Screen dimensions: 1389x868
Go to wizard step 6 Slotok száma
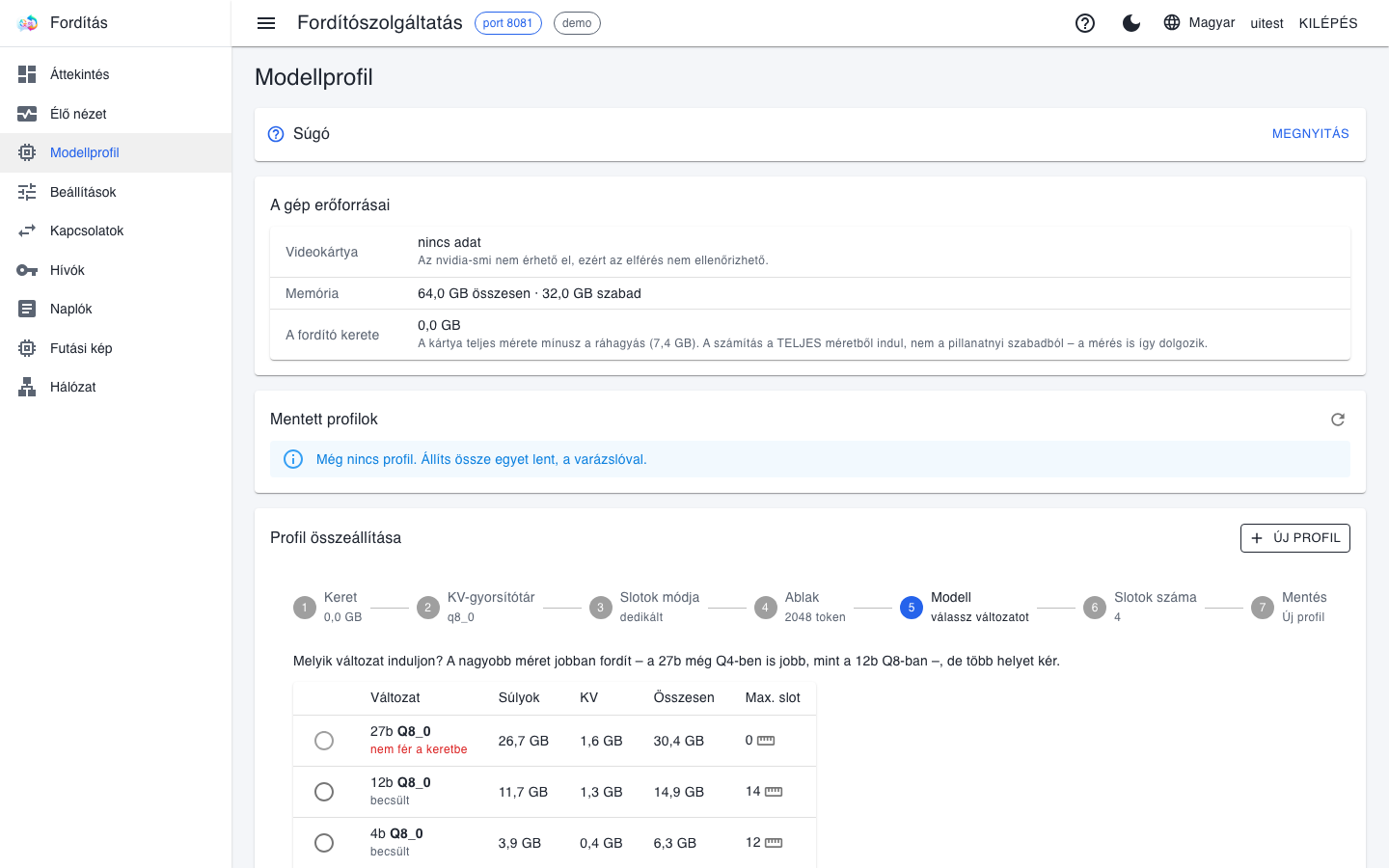[1140, 608]
